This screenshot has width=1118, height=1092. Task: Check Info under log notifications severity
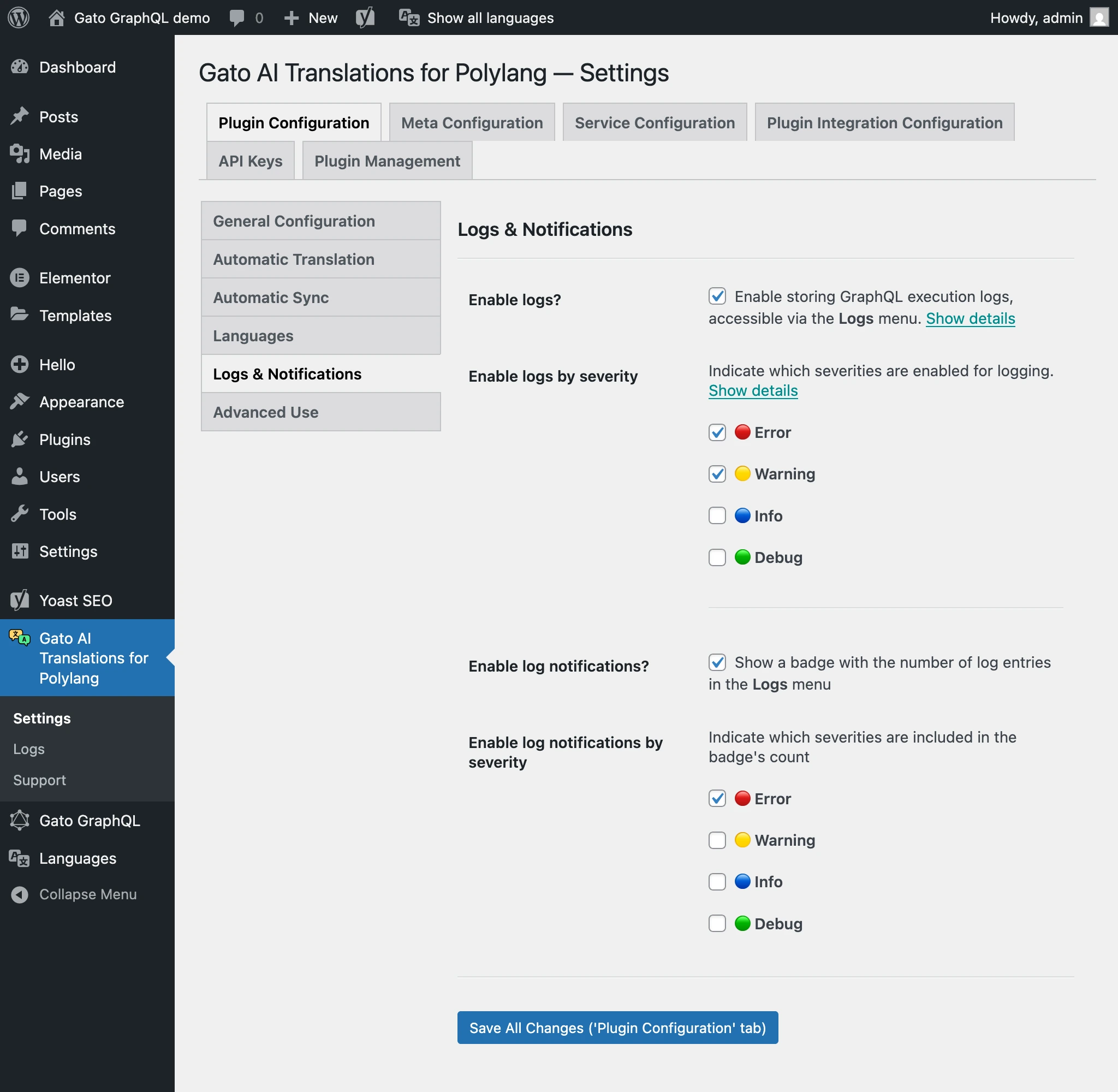click(x=717, y=881)
